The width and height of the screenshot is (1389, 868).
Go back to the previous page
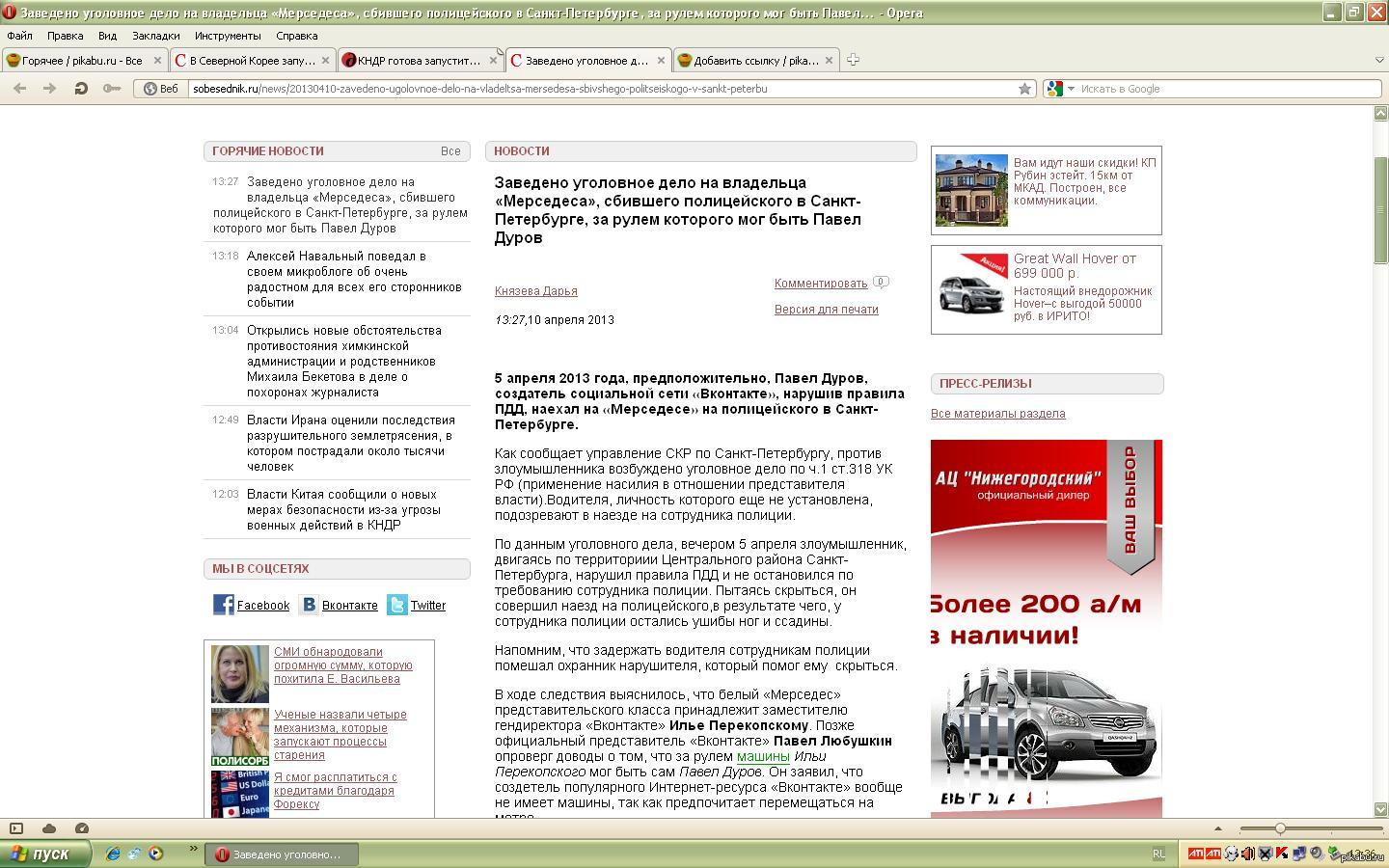pyautogui.click(x=20, y=89)
